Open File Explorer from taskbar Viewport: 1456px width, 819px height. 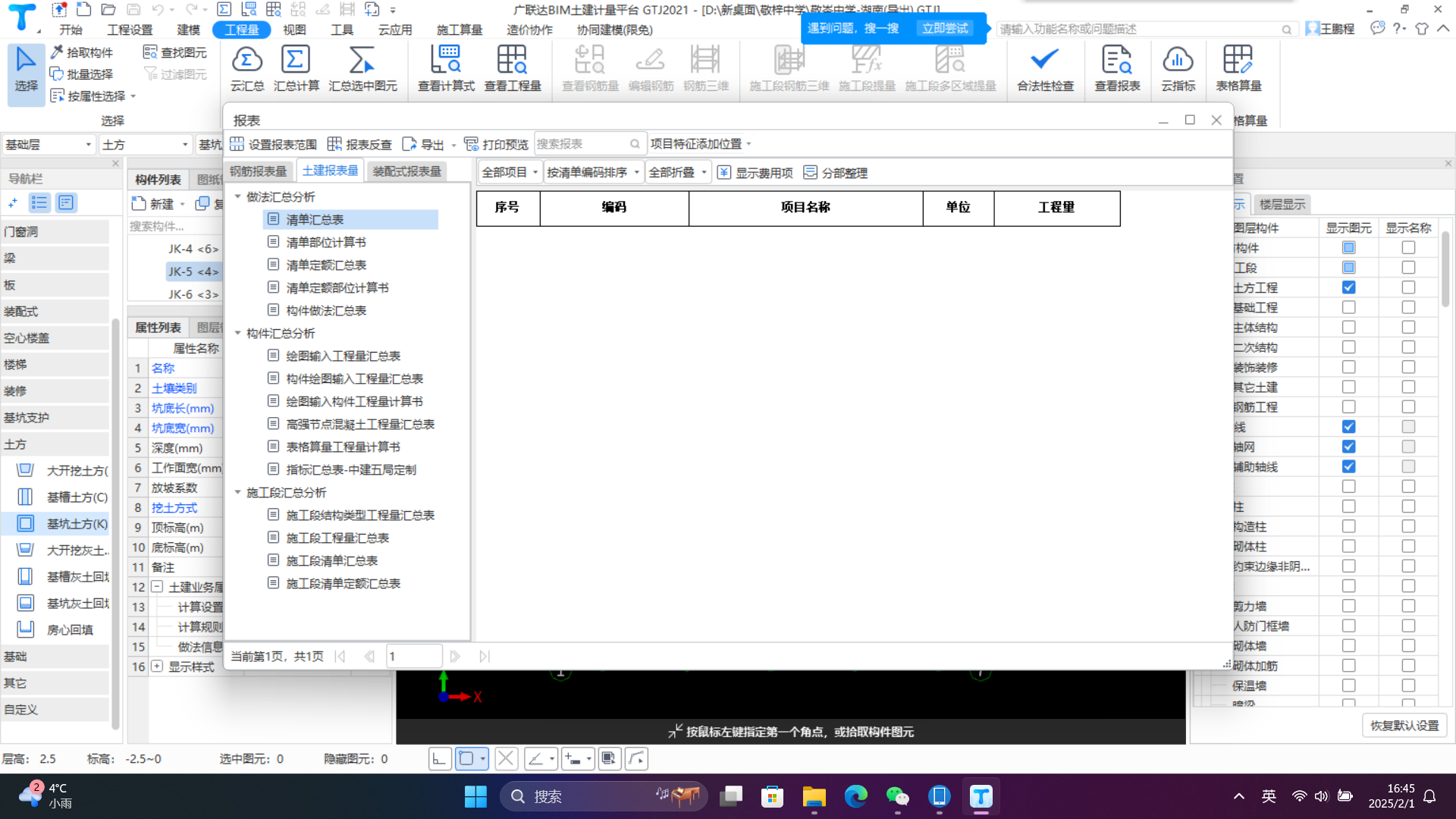point(814,796)
